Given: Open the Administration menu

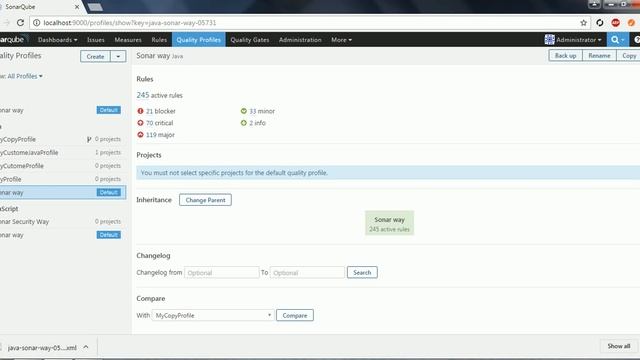Looking at the screenshot, I should click(300, 40).
